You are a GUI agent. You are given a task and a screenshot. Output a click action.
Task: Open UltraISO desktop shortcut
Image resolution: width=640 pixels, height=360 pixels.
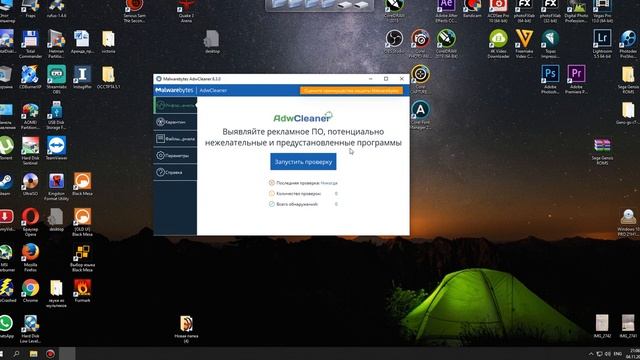(x=30, y=184)
